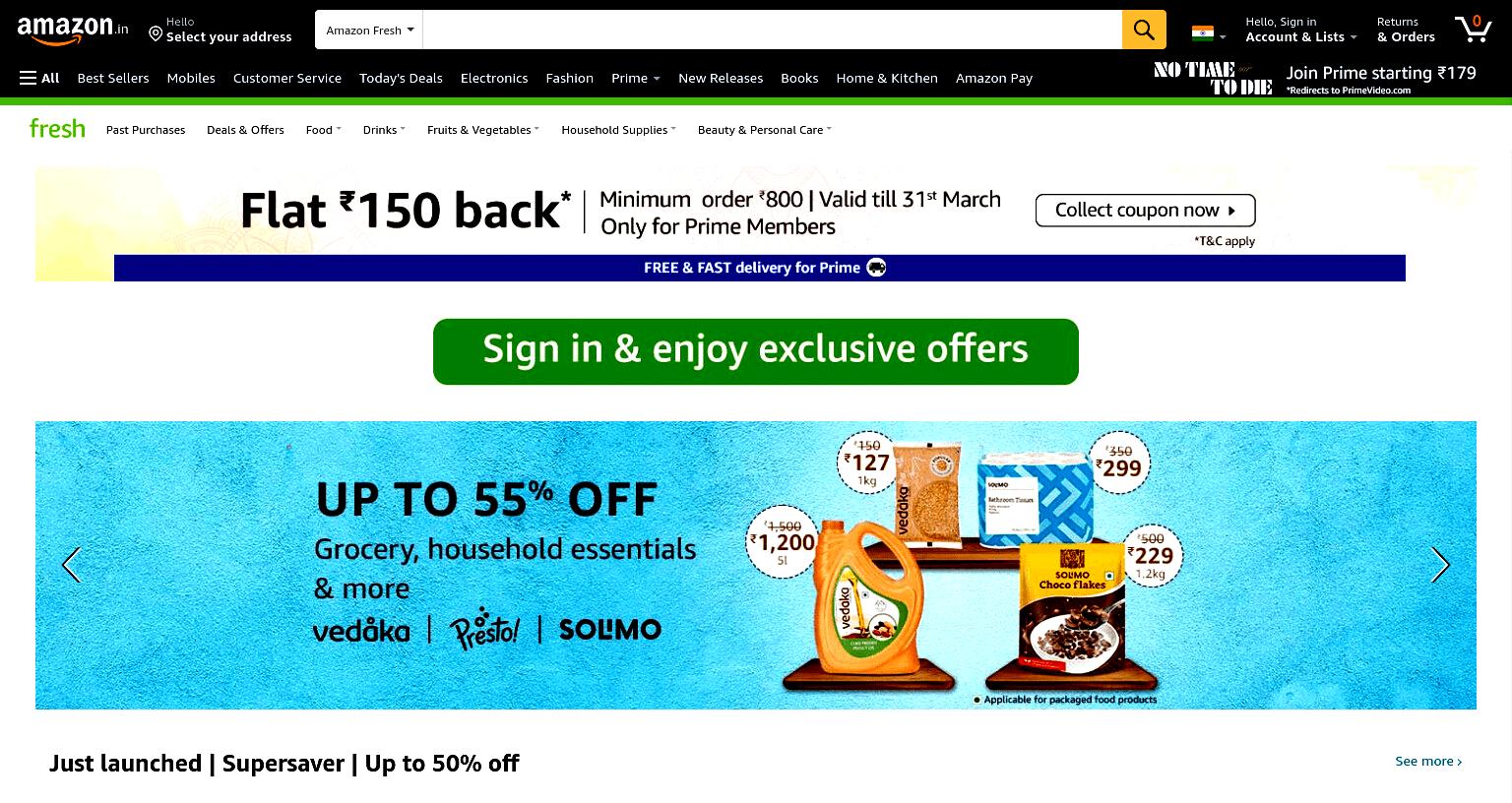
Task: Expand the Fruits & Vegetables dropdown
Action: (482, 130)
